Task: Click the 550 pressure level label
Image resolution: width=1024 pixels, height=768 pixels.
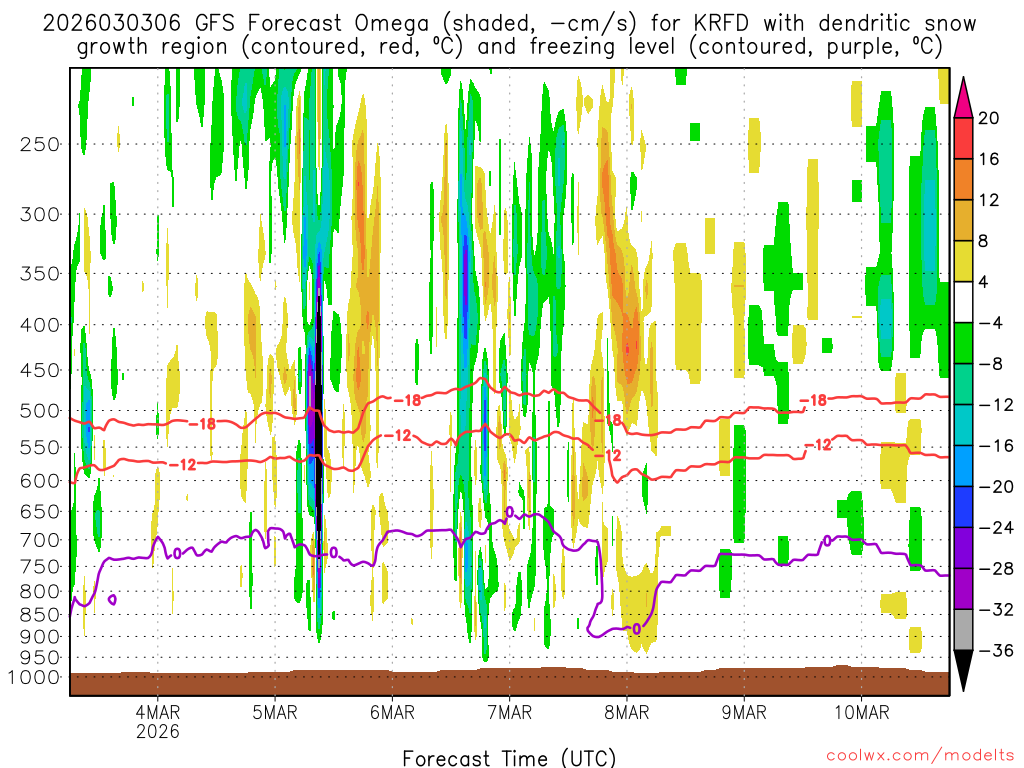Action: (40, 447)
